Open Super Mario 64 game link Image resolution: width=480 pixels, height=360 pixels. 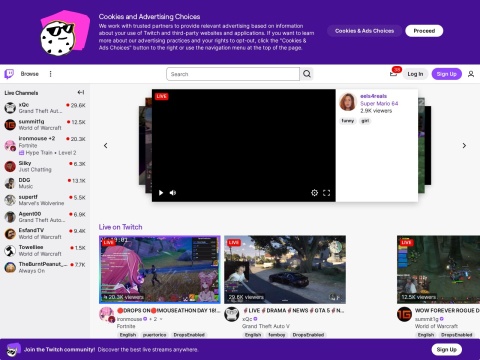tap(379, 103)
